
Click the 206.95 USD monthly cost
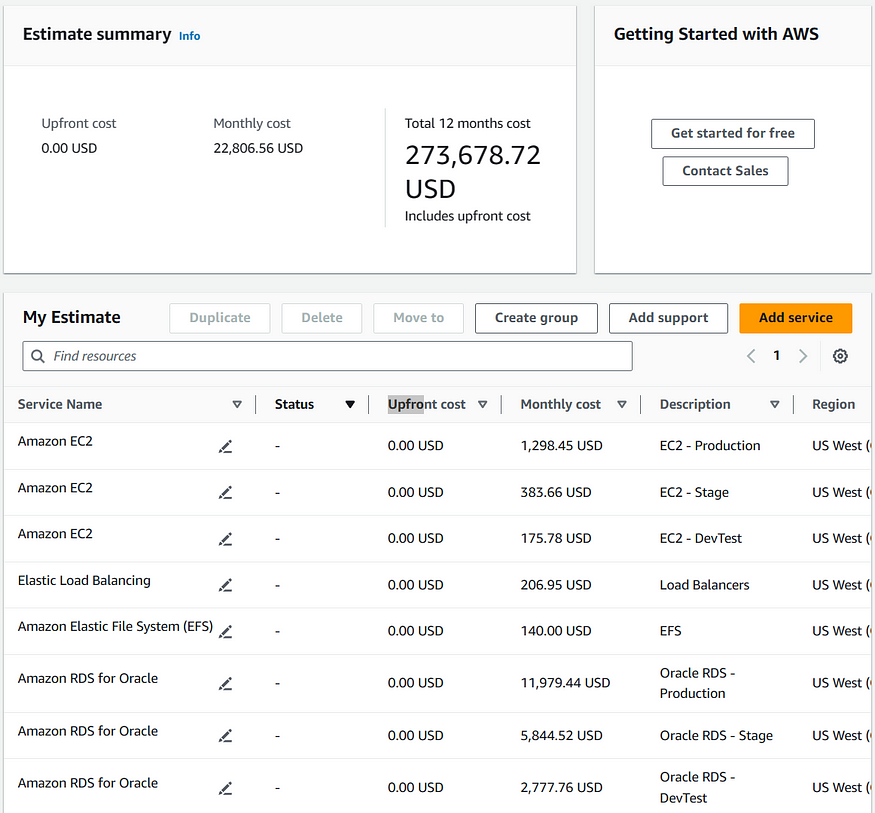[x=556, y=585]
